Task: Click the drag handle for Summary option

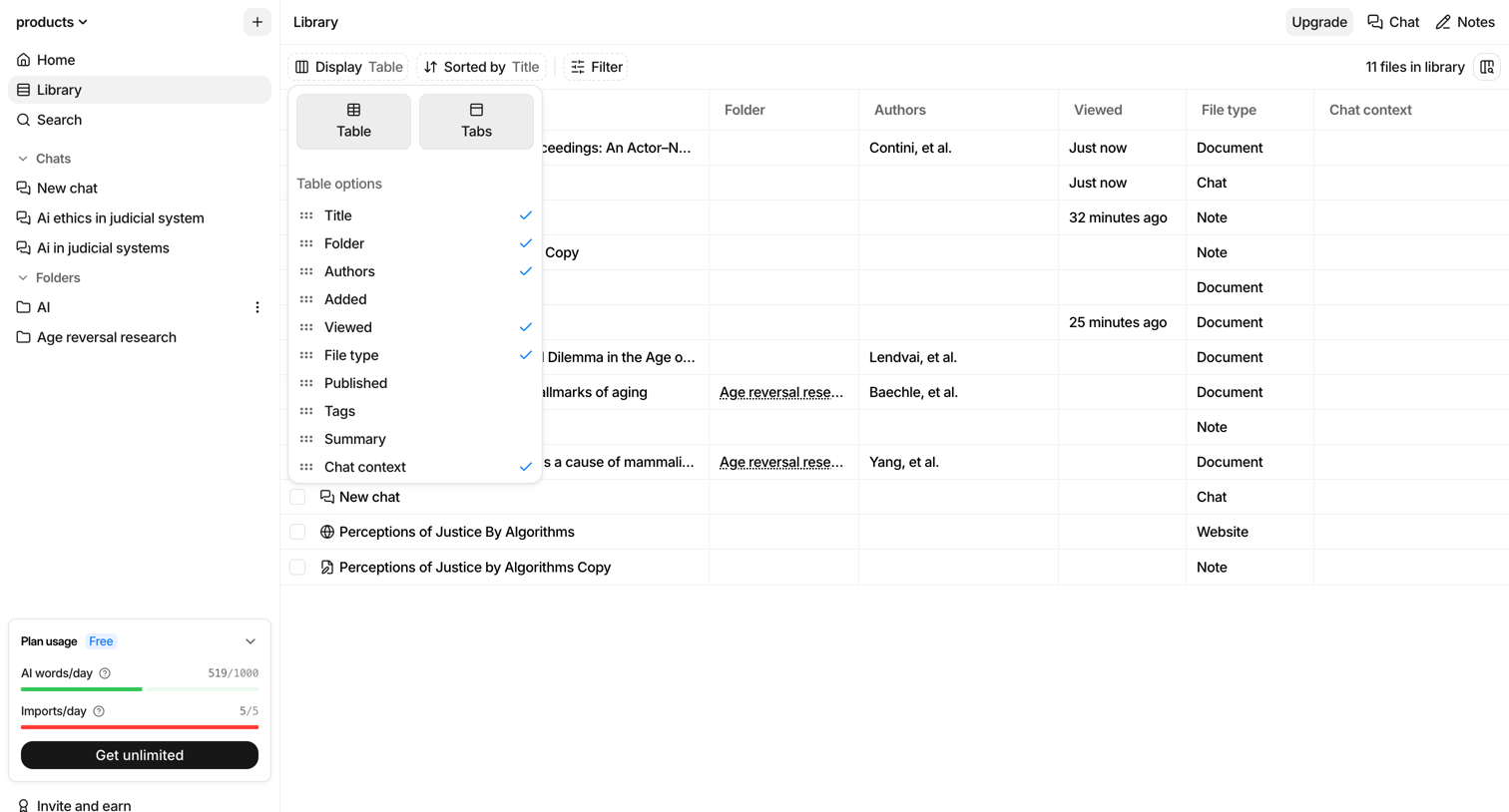Action: pyautogui.click(x=306, y=439)
